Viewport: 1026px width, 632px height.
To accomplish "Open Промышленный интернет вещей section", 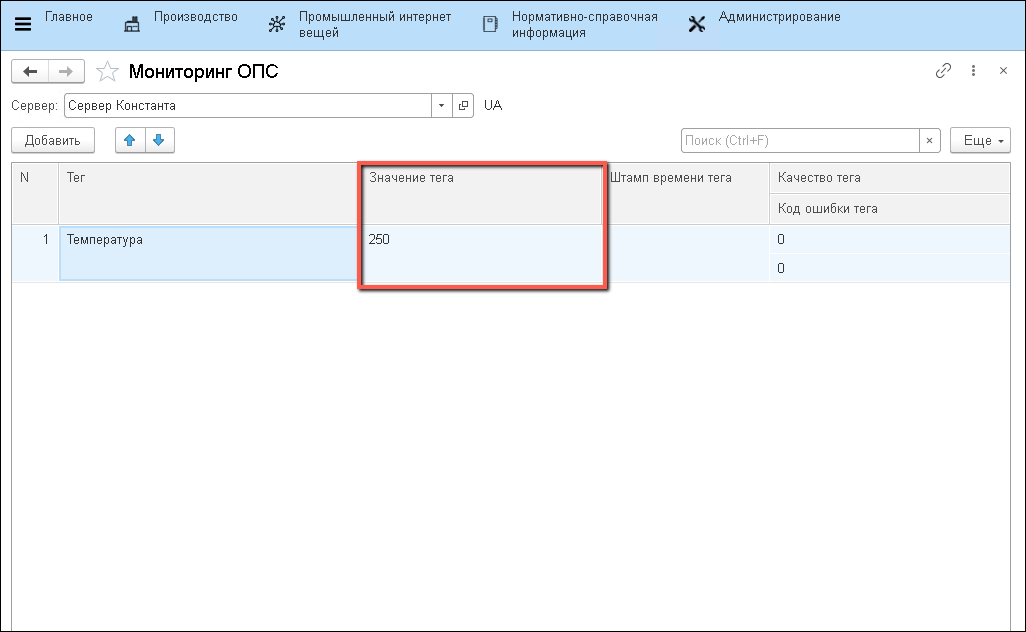I will pyautogui.click(x=359, y=25).
